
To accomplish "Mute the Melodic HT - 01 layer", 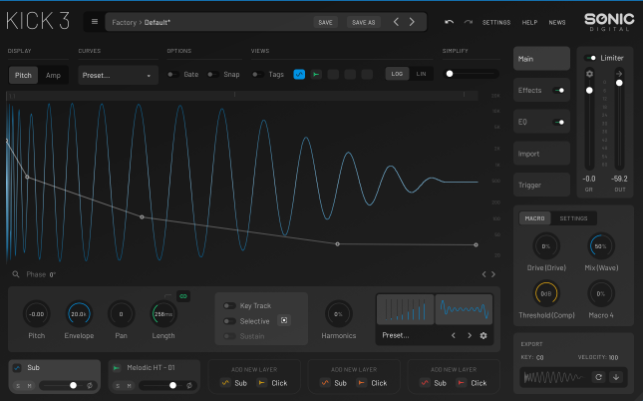I will [x=129, y=385].
